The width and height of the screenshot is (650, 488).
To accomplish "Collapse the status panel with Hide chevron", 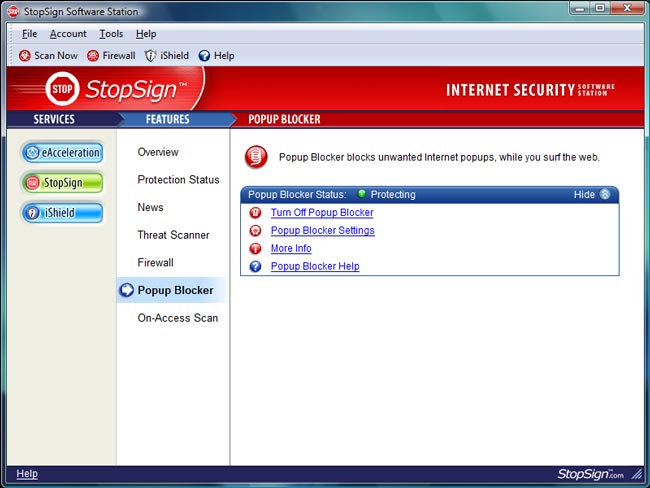I will tap(605, 194).
